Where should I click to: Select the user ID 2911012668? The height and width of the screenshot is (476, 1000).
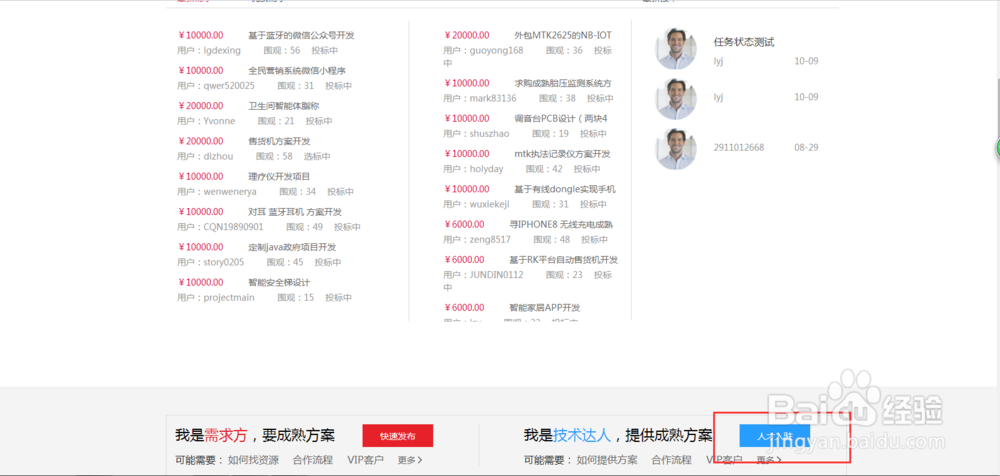click(739, 147)
